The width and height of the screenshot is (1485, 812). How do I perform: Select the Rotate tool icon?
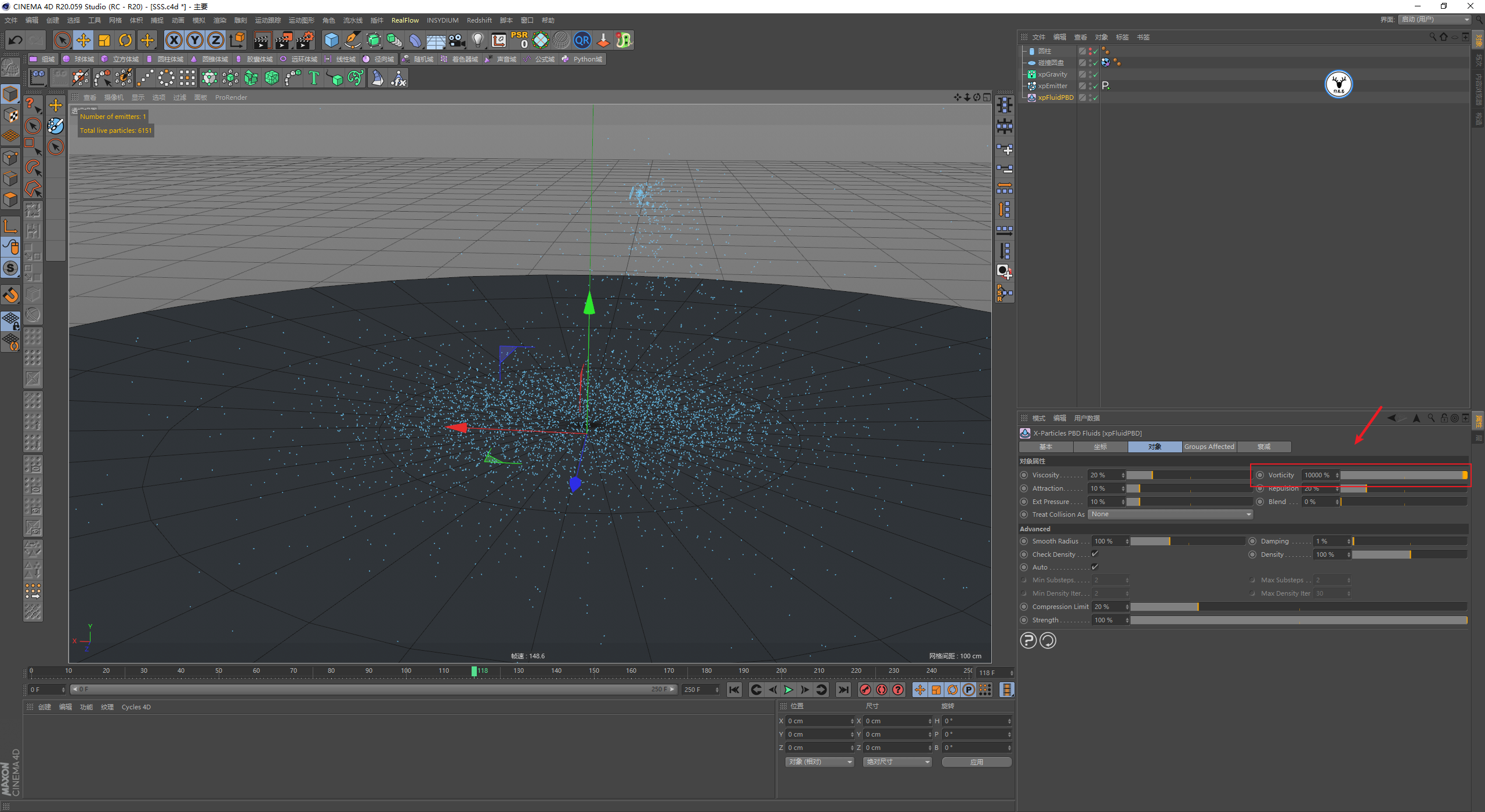[x=125, y=40]
